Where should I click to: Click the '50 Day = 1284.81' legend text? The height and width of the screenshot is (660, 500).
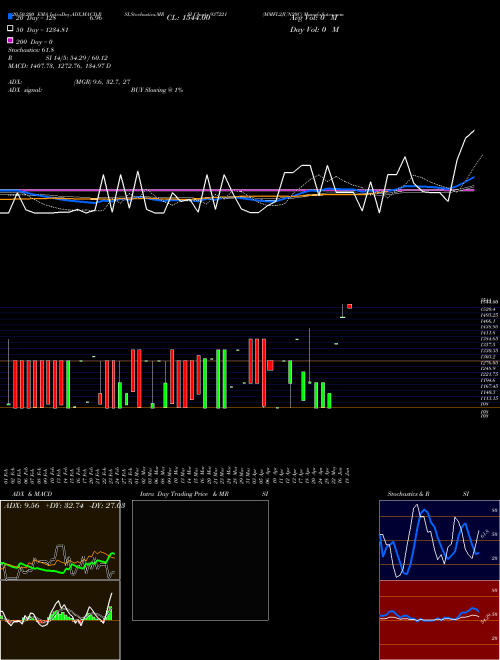coord(42,30)
